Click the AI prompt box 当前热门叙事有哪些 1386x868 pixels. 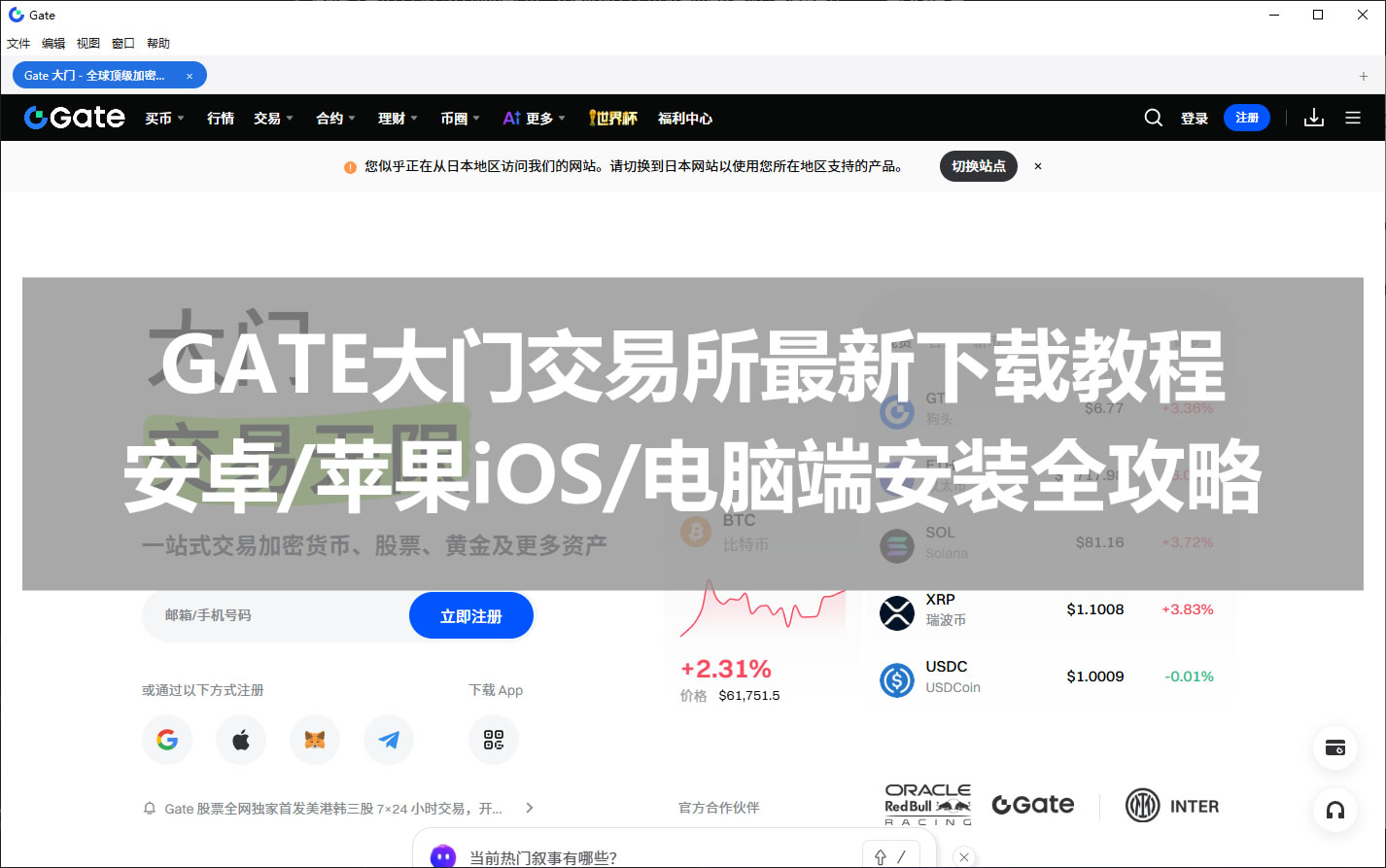coord(544,857)
